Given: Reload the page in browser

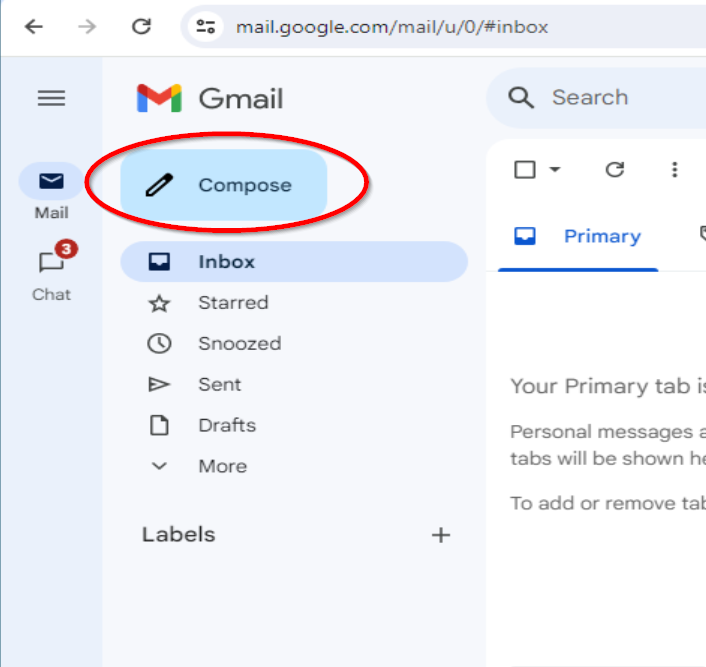Looking at the screenshot, I should [141, 27].
